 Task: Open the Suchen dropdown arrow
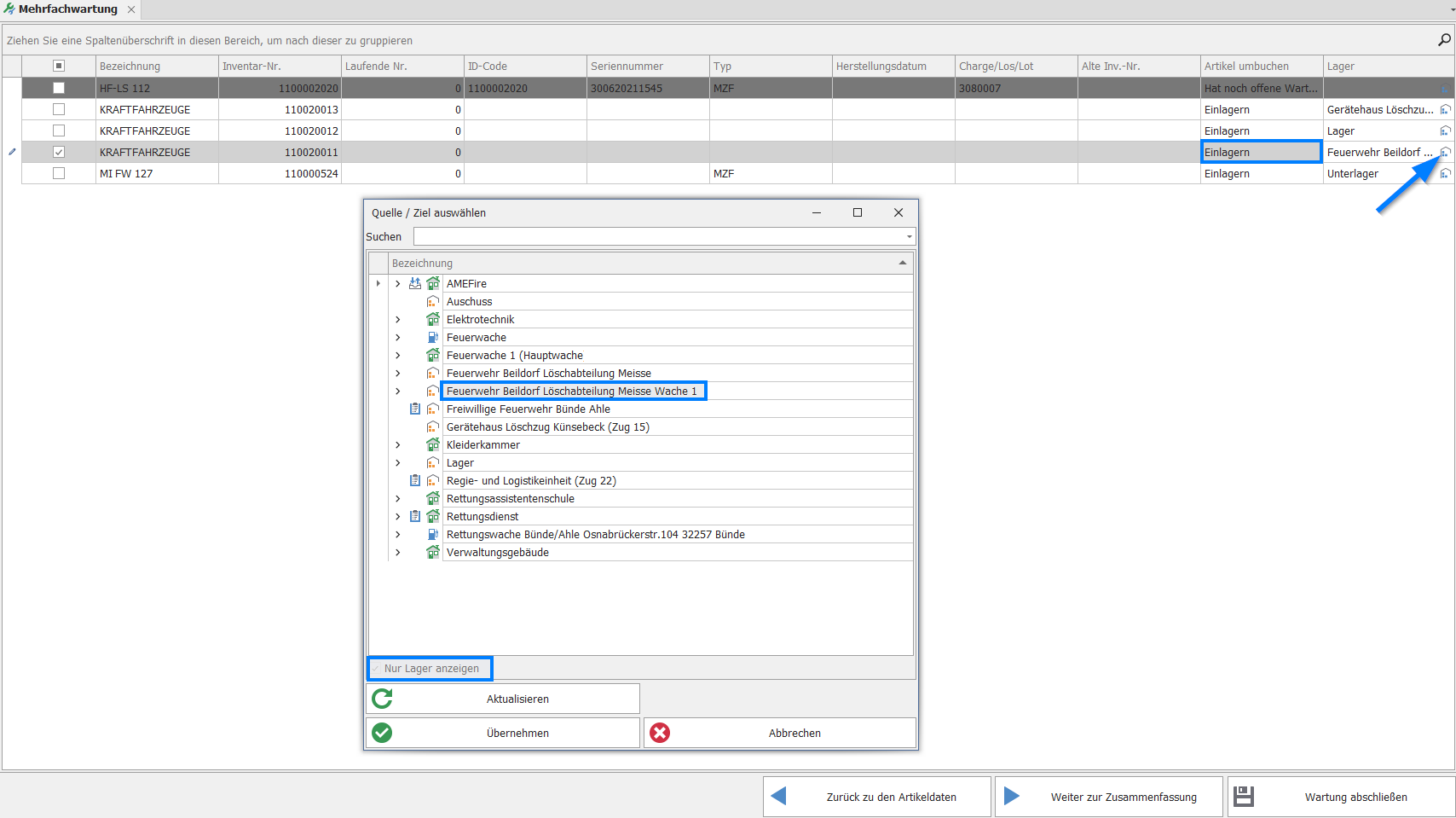(909, 237)
